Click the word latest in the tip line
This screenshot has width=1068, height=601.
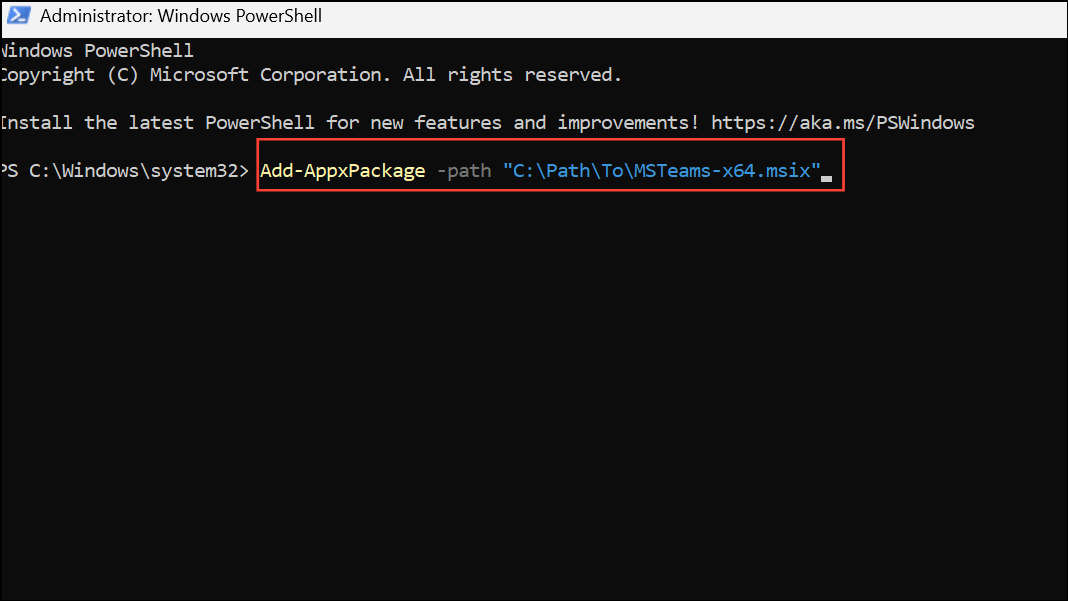tap(161, 123)
